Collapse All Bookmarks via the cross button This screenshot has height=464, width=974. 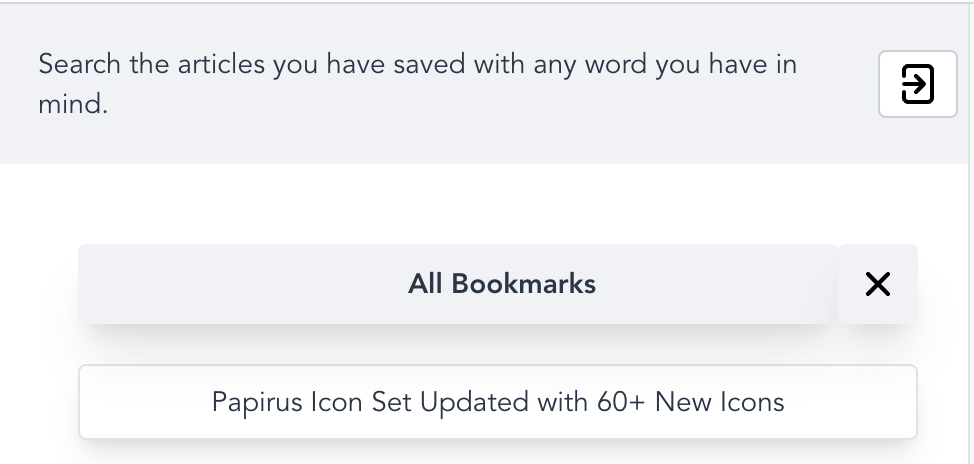point(878,284)
